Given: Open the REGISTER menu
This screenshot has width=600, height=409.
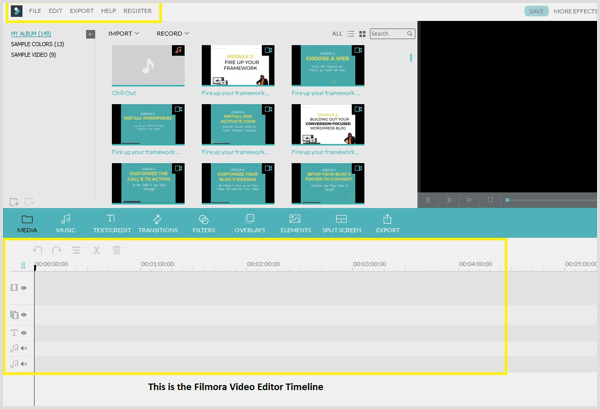Looking at the screenshot, I should (x=137, y=11).
